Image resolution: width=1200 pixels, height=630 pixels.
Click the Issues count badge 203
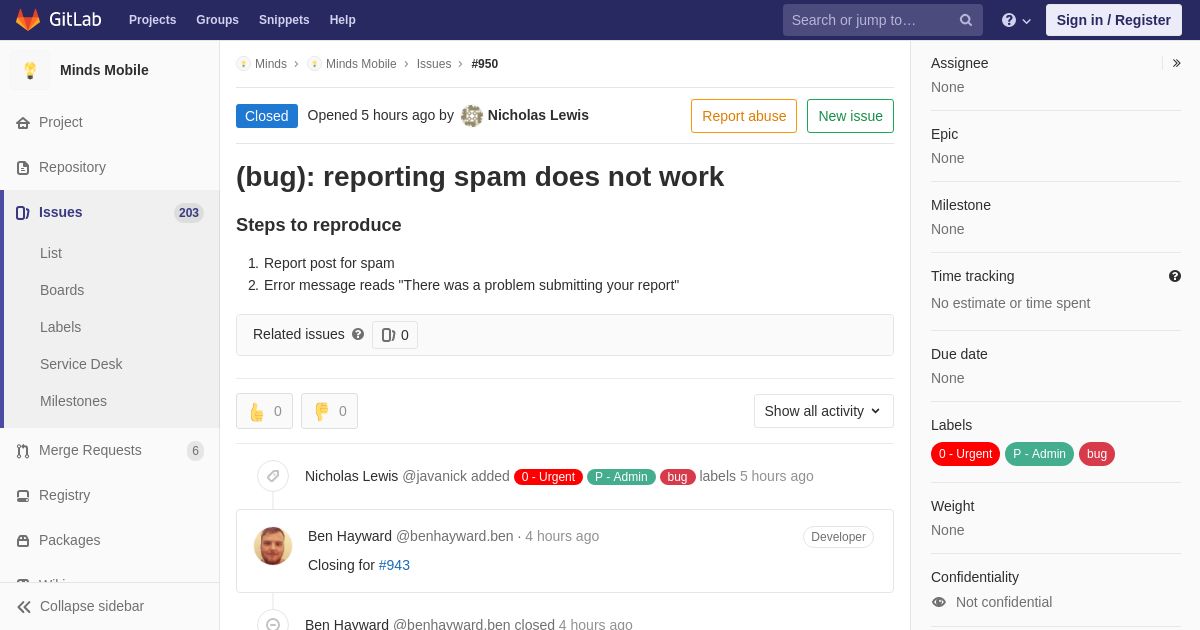189,213
